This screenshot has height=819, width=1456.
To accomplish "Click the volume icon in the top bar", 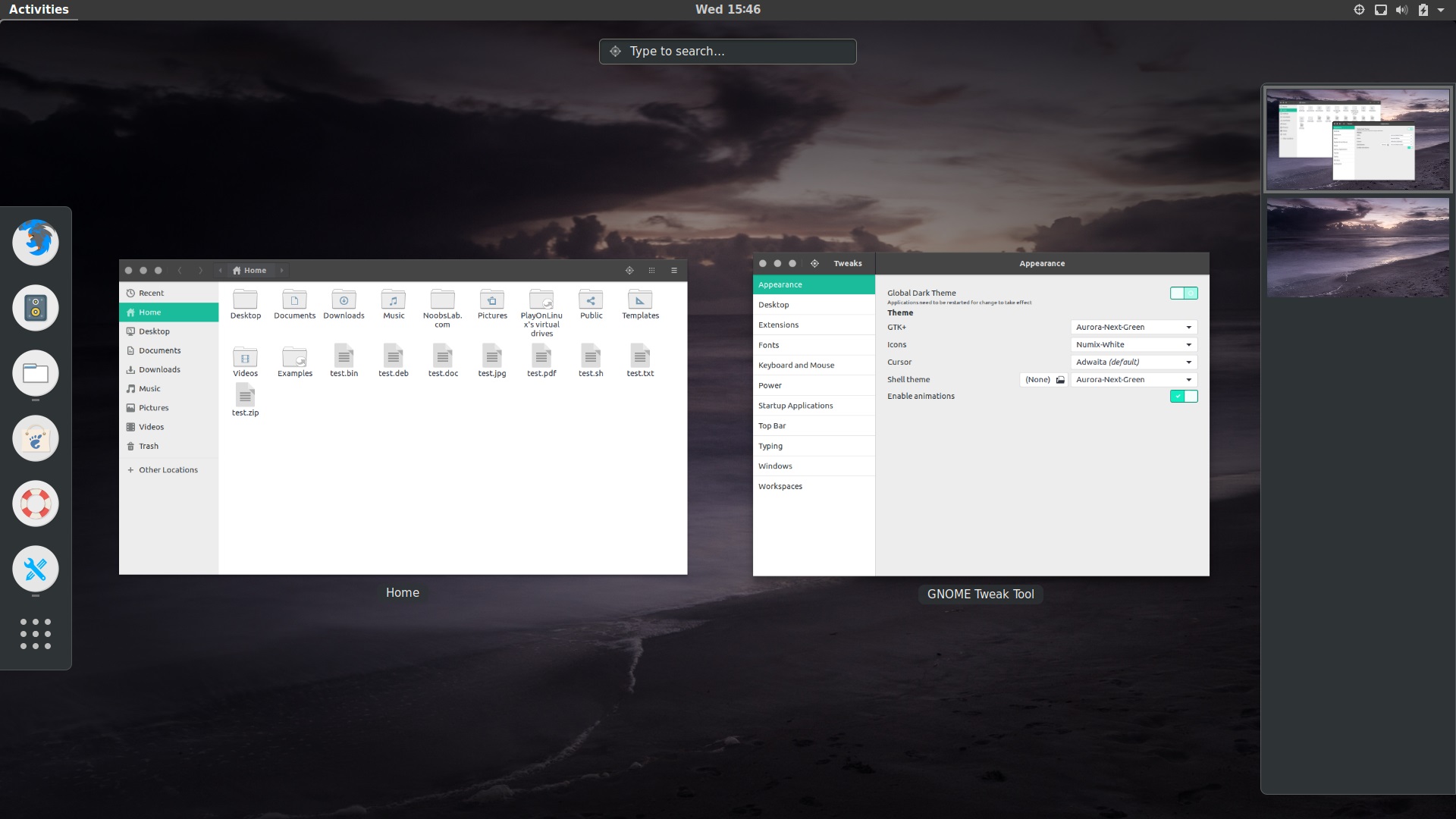I will point(1401,9).
